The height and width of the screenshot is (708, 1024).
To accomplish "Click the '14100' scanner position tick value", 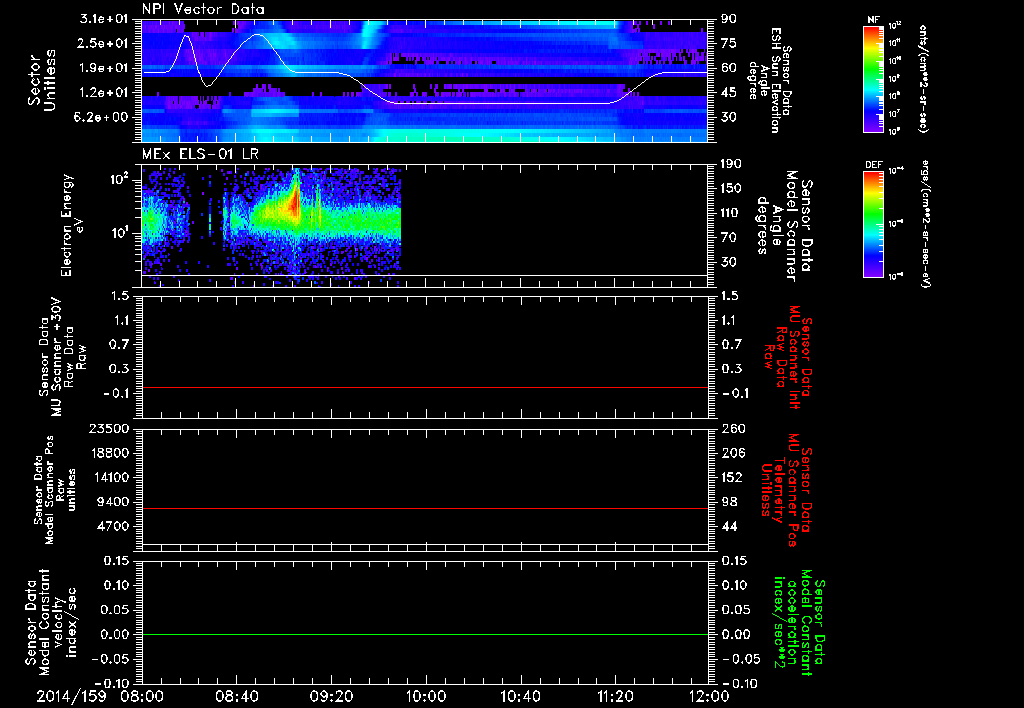I will coord(108,477).
